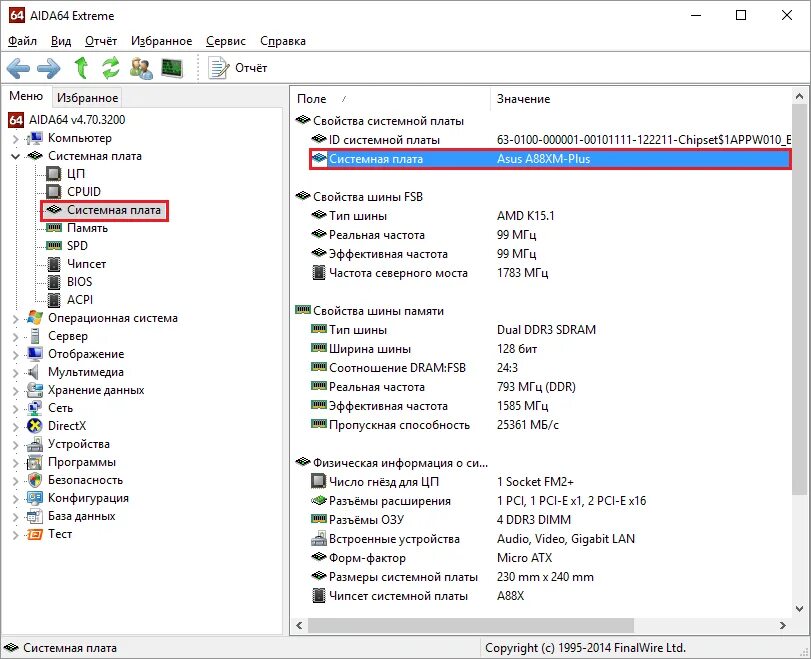Switch to the Избранное tab

[x=87, y=98]
